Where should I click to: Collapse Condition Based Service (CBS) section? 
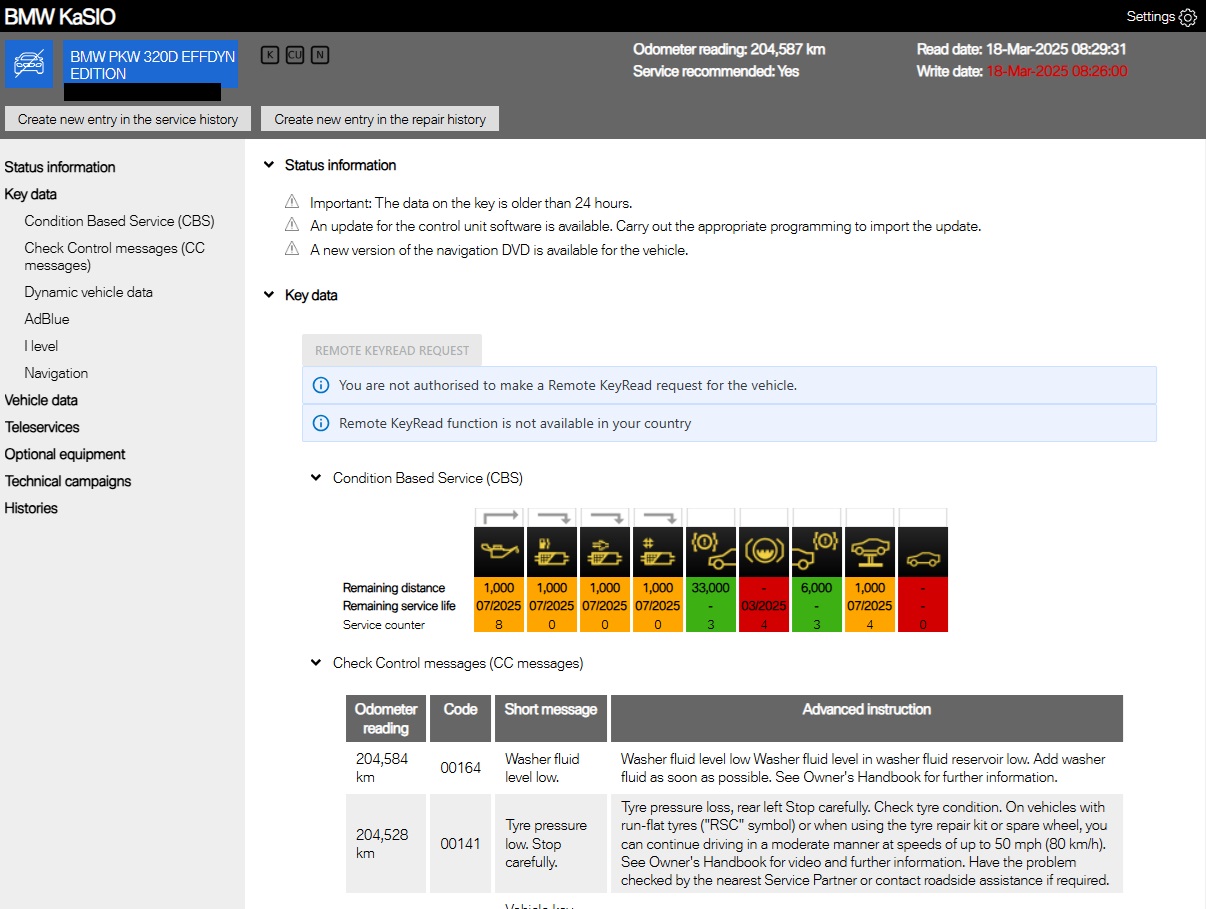click(316, 478)
